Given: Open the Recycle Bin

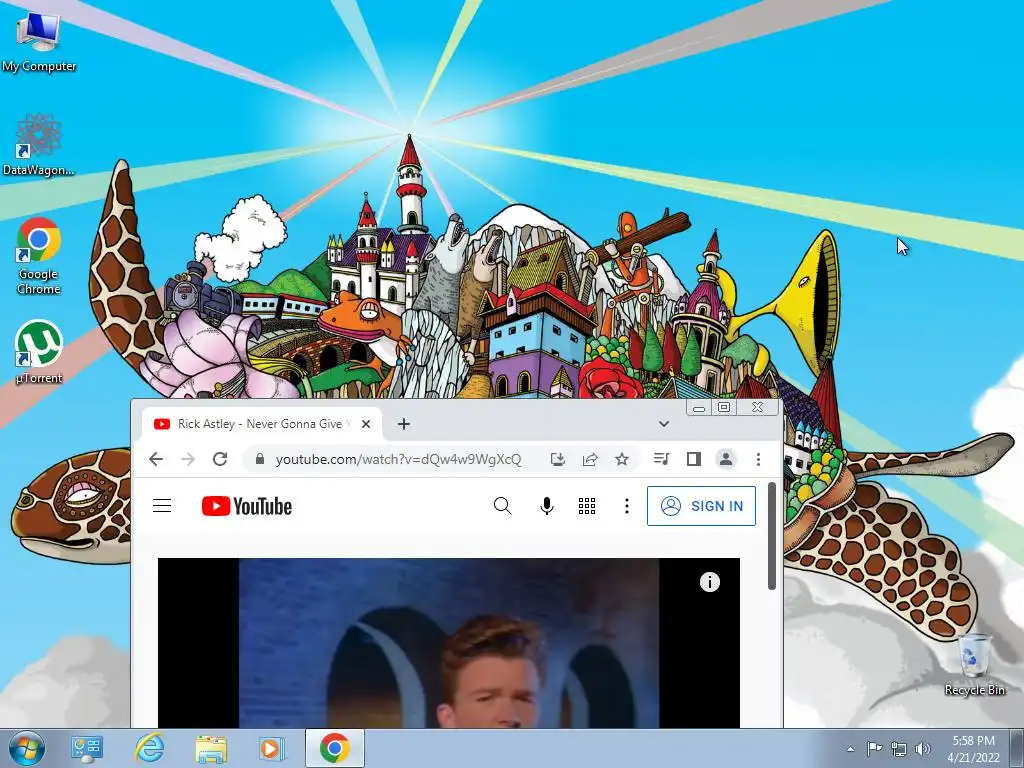Looking at the screenshot, I should pos(974,664).
